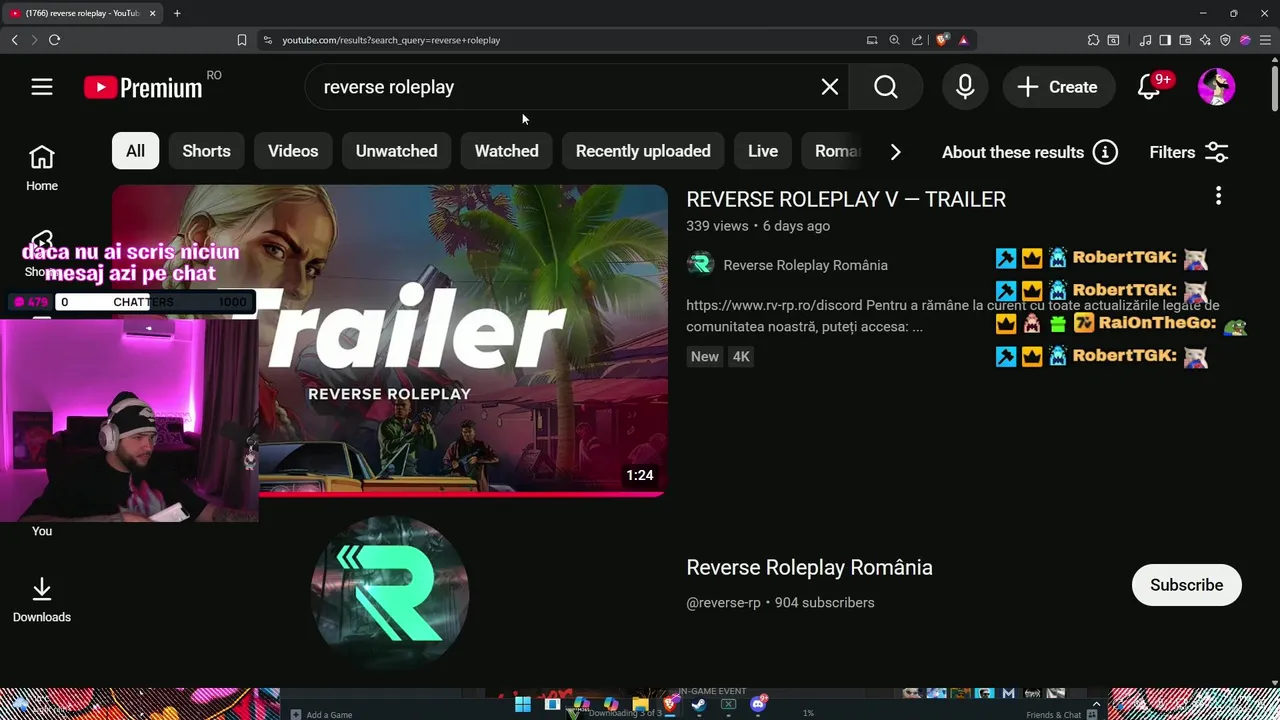Click the New badge
This screenshot has width=1280, height=720.
click(705, 356)
